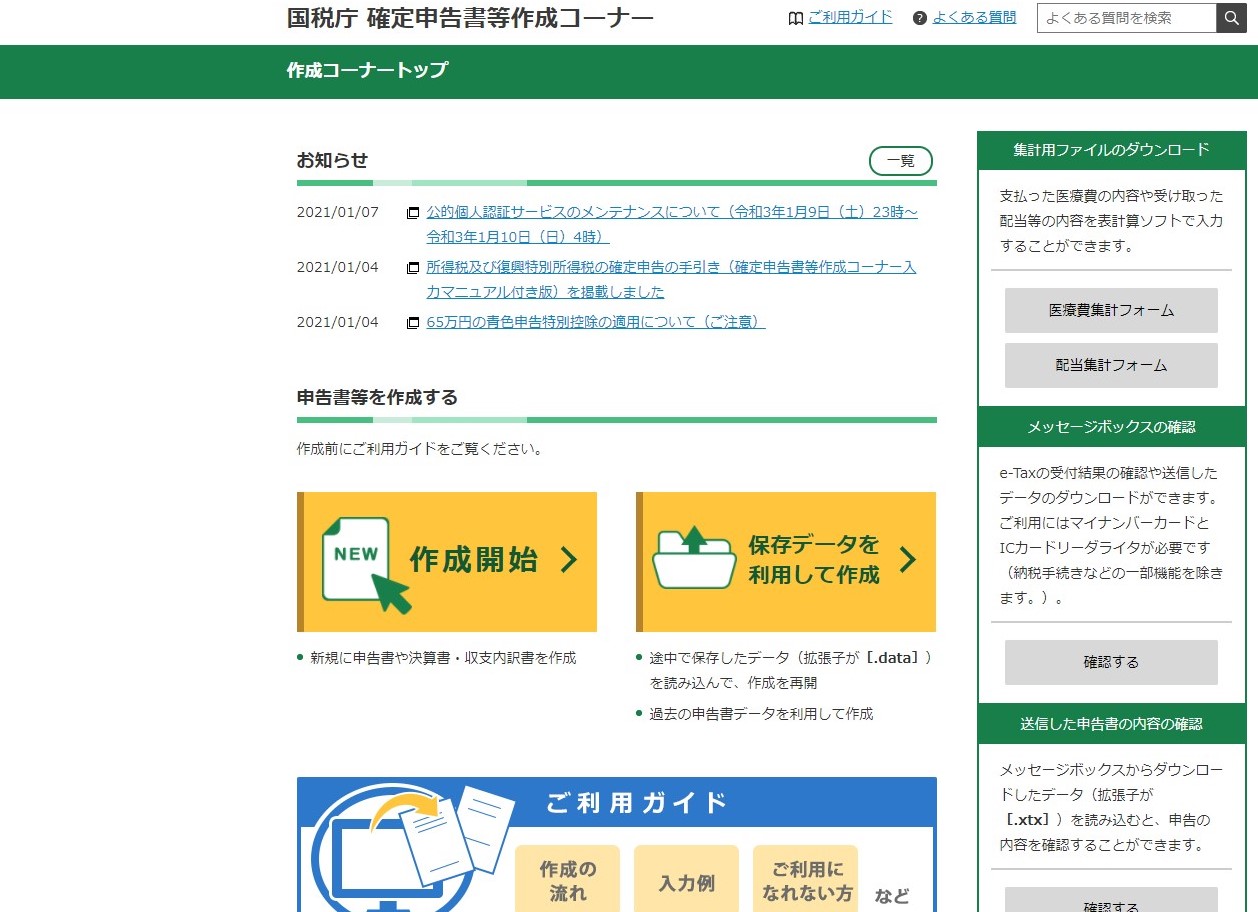
Task: Click the お知らせ section heading
Action: 332,160
